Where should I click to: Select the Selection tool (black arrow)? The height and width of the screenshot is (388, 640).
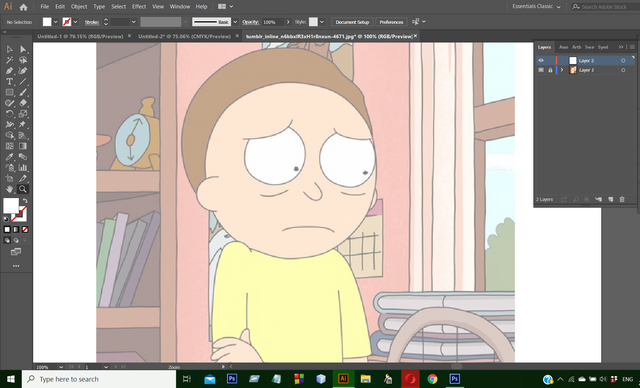pos(9,49)
